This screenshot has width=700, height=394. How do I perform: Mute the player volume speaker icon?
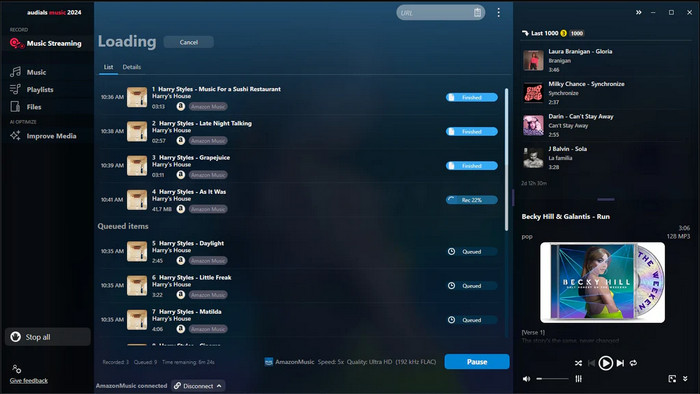(x=527, y=379)
